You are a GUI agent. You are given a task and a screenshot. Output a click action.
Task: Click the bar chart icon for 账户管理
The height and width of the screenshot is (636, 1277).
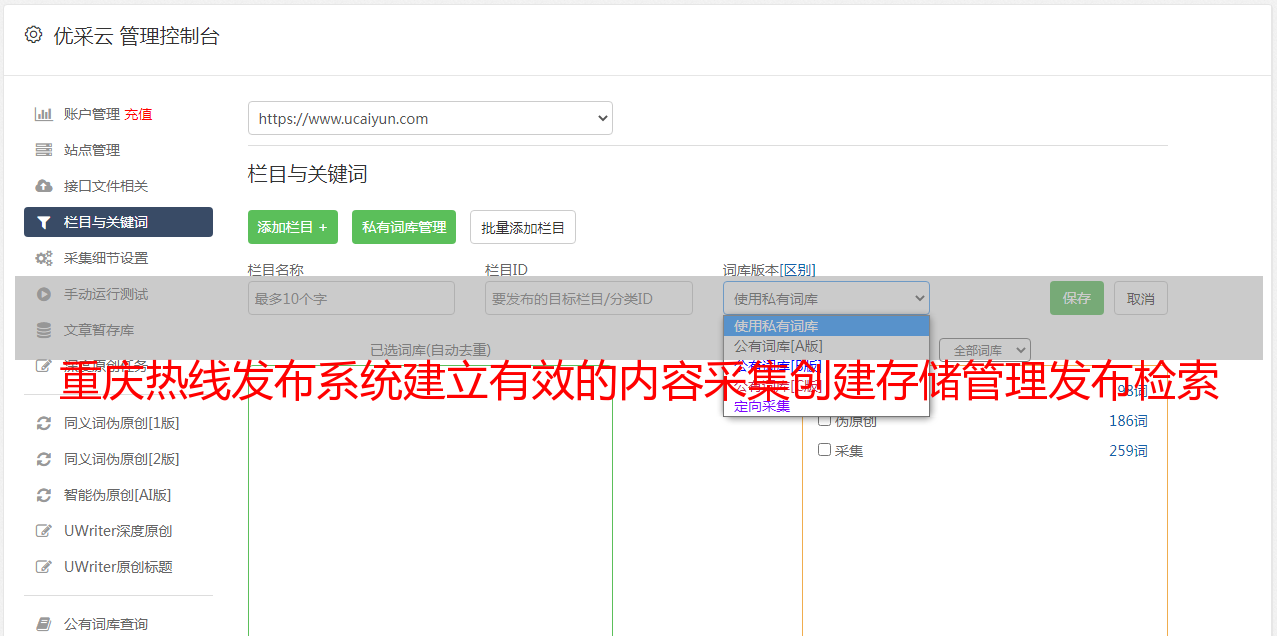click(43, 114)
